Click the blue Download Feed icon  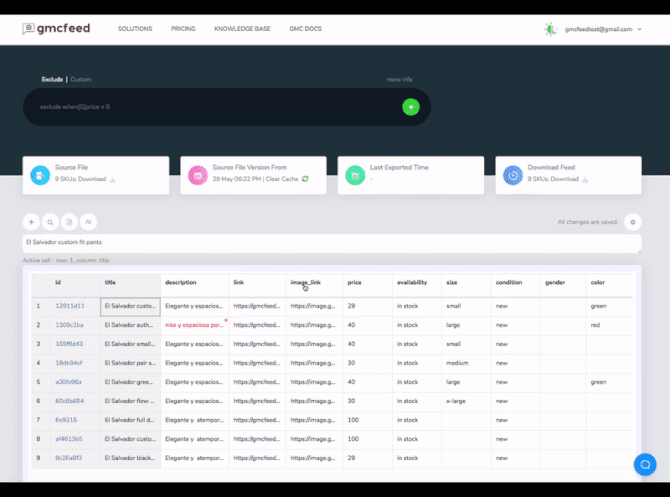pyautogui.click(x=513, y=175)
